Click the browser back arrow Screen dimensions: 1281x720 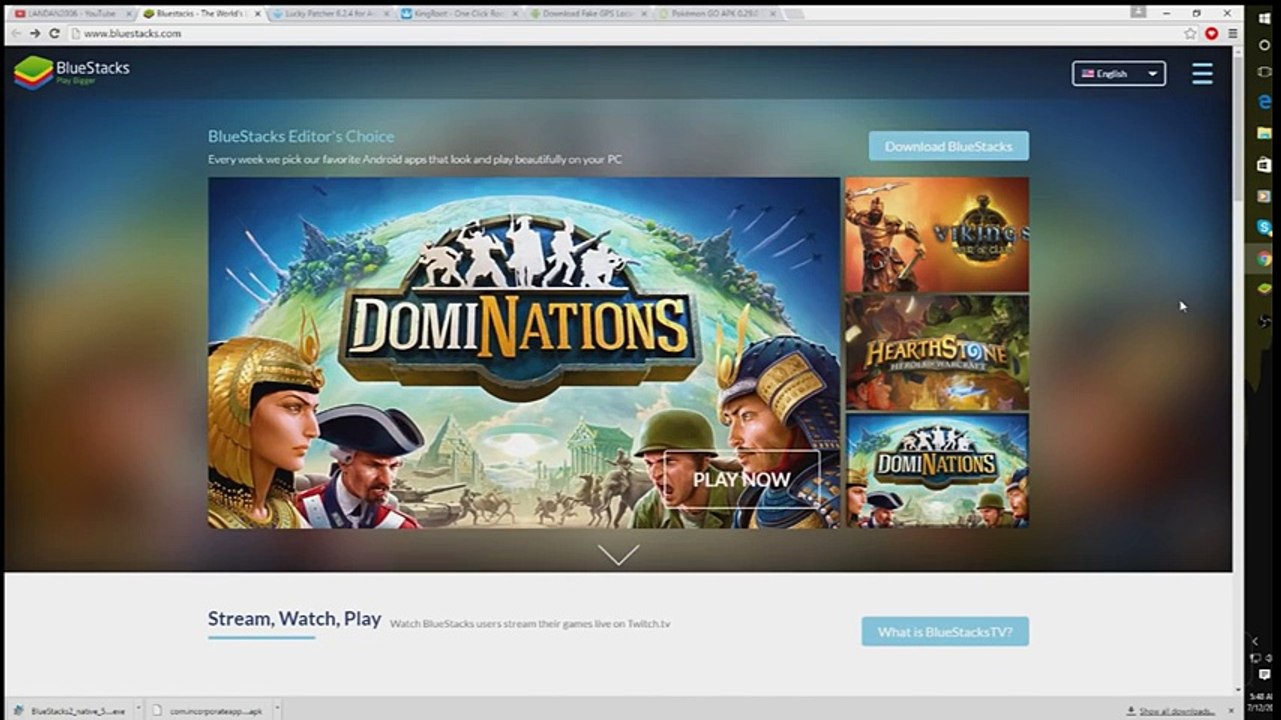pos(16,33)
